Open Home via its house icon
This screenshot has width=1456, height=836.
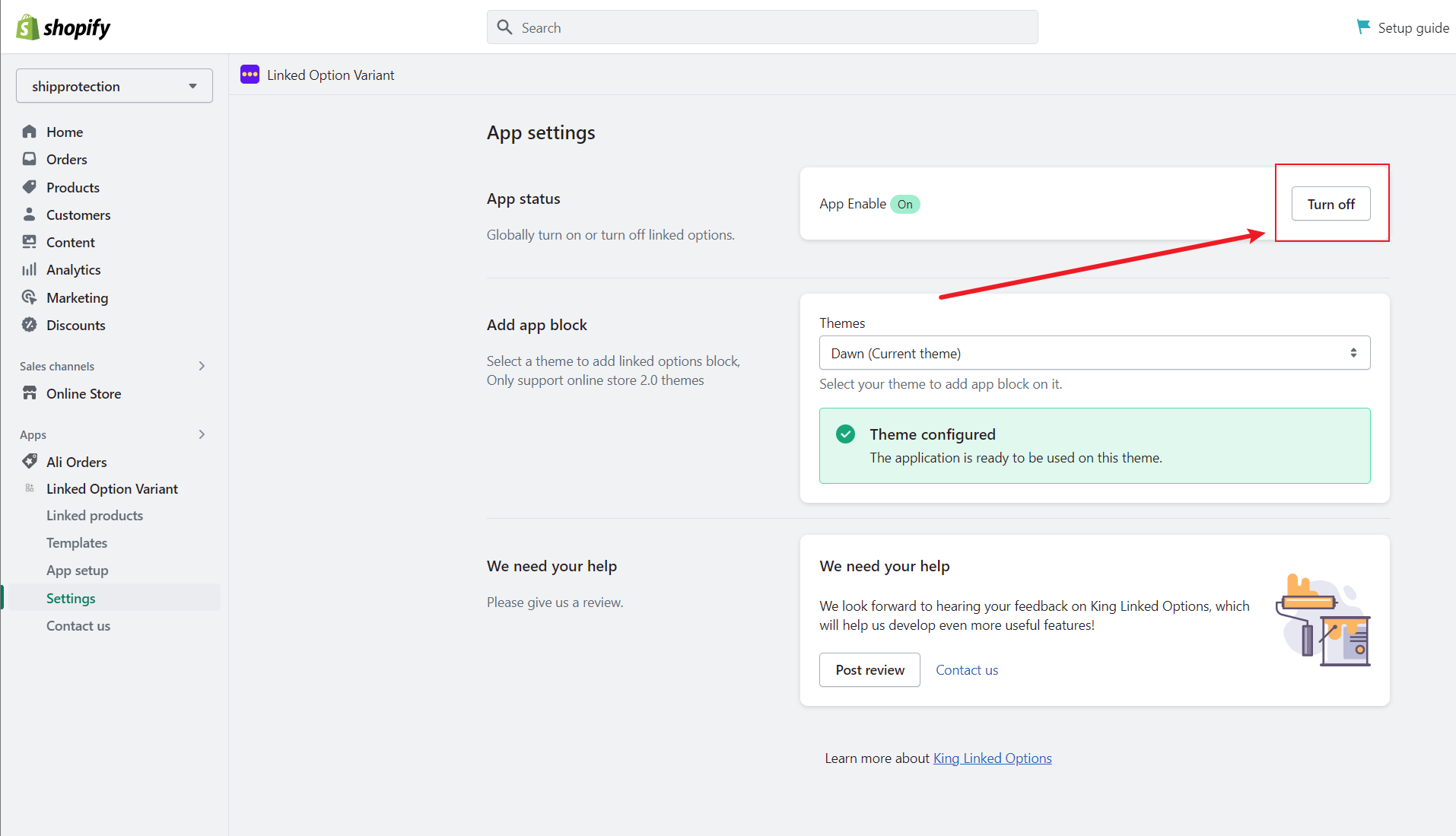(30, 132)
